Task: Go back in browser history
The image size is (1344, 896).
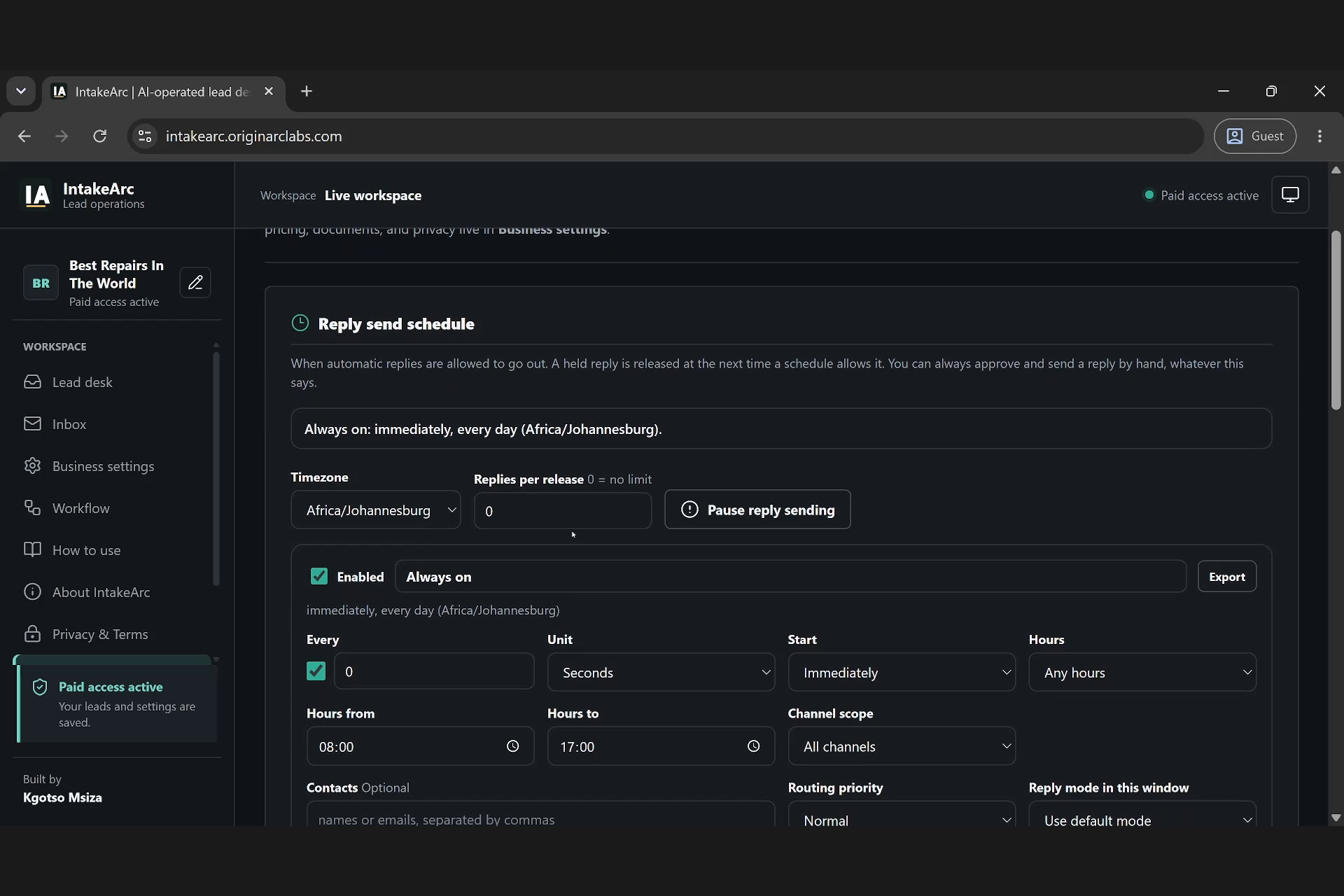Action: [24, 136]
